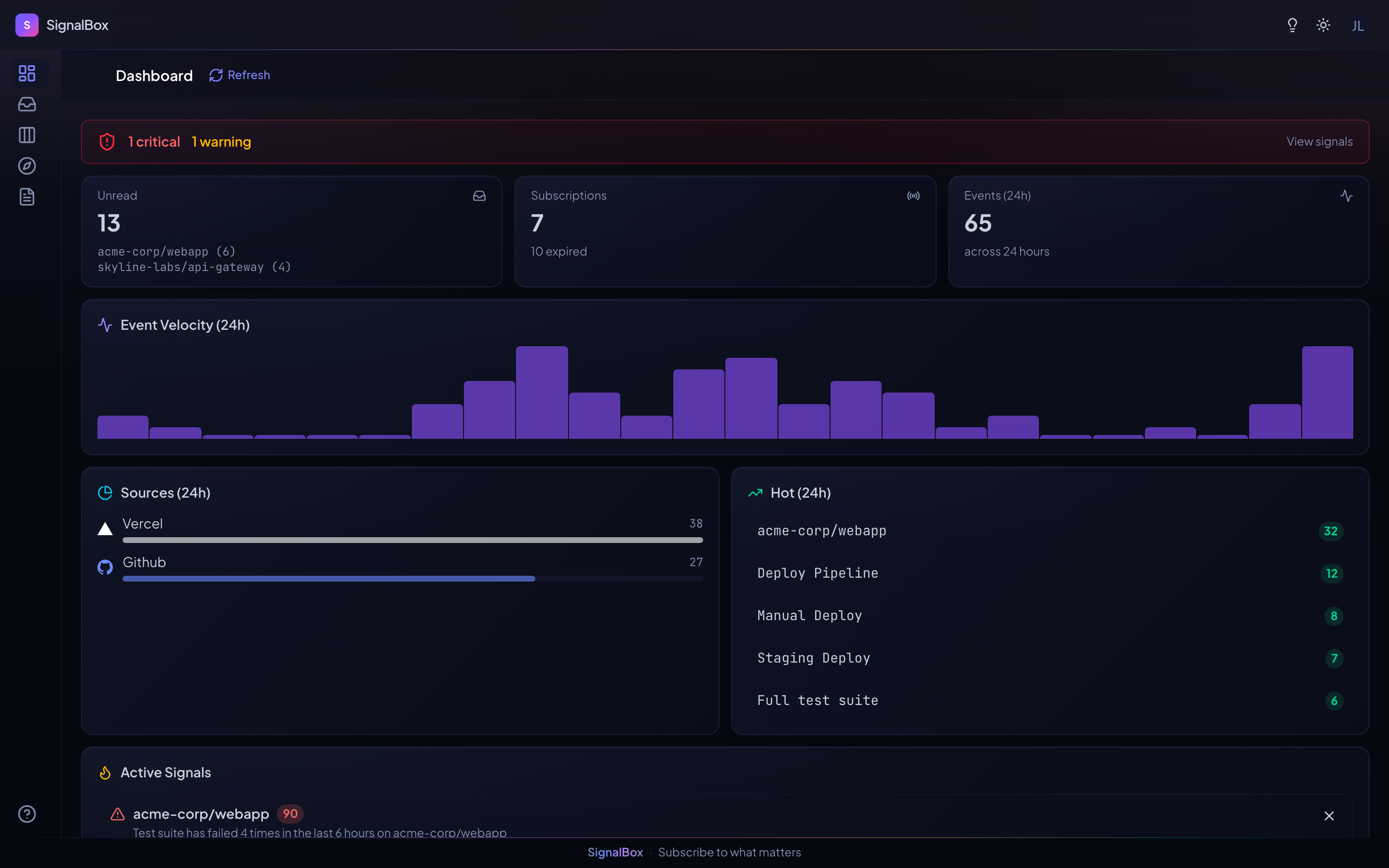This screenshot has height=868, width=1389.
Task: Dismiss the acme-corp/webapp active signal
Action: pyautogui.click(x=1329, y=815)
